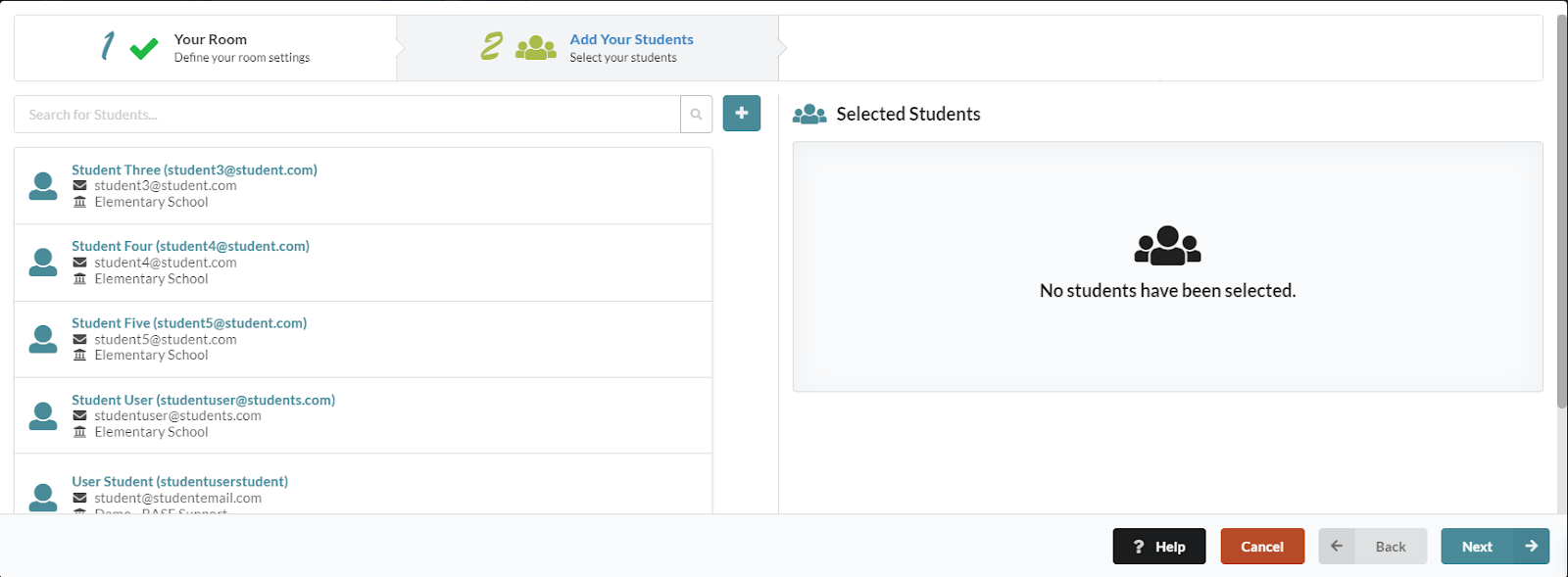The image size is (1568, 577).
Task: Click the student@studentemail.com email text
Action: 178,498
